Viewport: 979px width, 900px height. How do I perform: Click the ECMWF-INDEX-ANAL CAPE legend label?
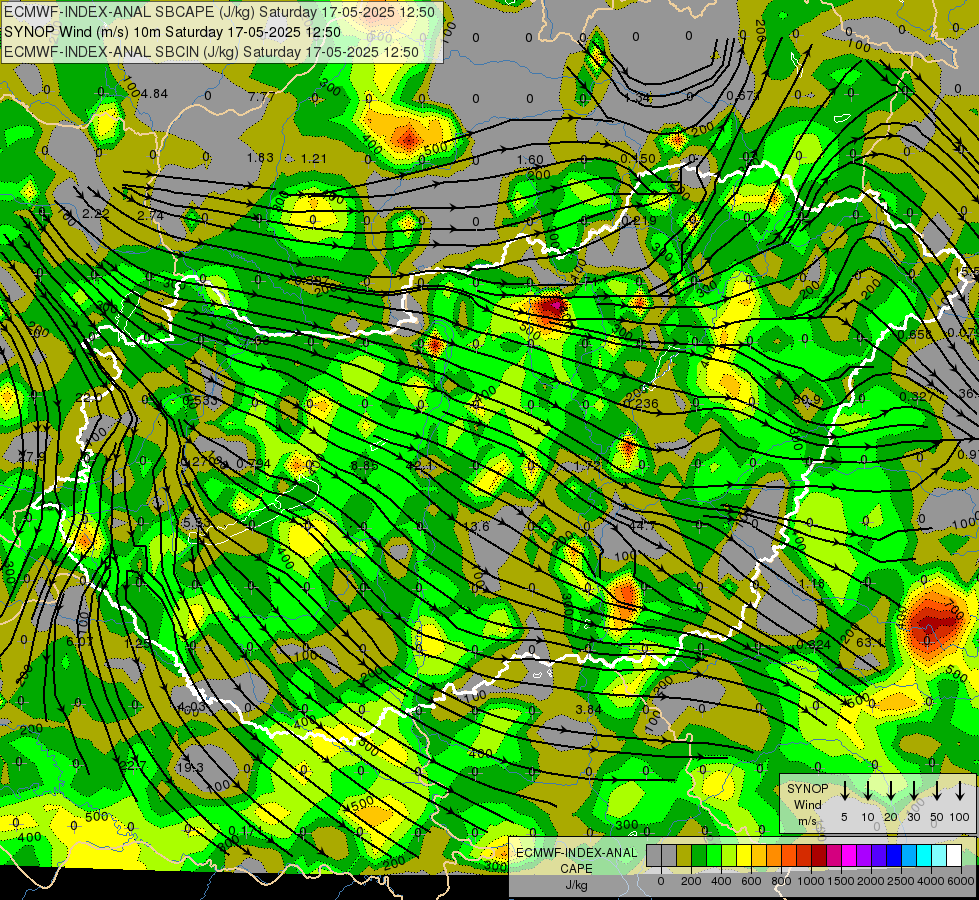pyautogui.click(x=576, y=860)
